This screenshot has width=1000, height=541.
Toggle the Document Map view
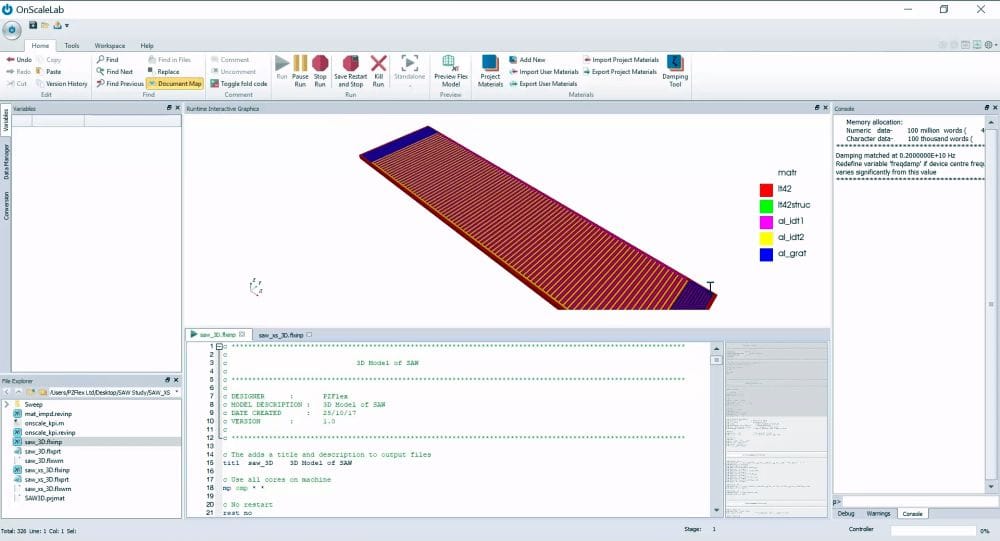(175, 84)
